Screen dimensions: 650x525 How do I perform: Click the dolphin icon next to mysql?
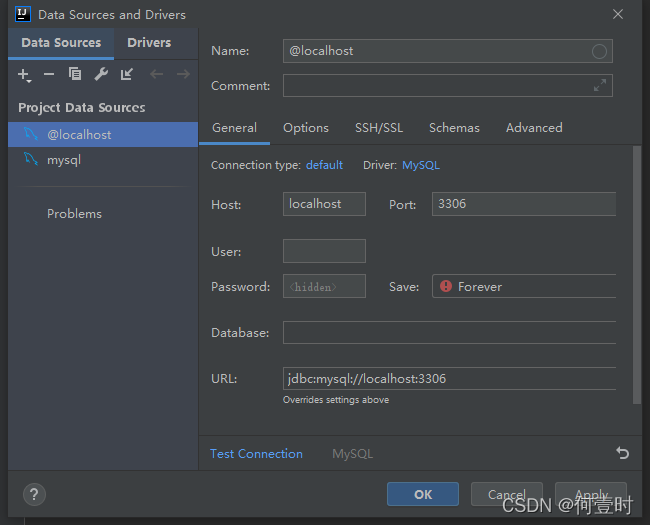tap(31, 159)
